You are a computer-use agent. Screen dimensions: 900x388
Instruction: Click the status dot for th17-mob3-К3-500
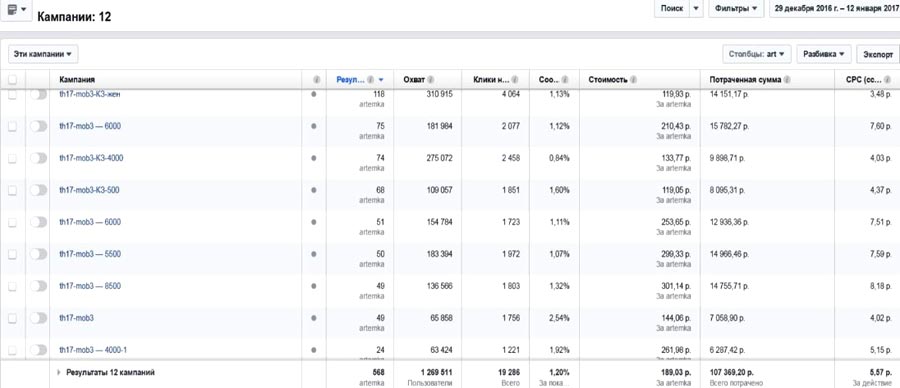coord(313,190)
